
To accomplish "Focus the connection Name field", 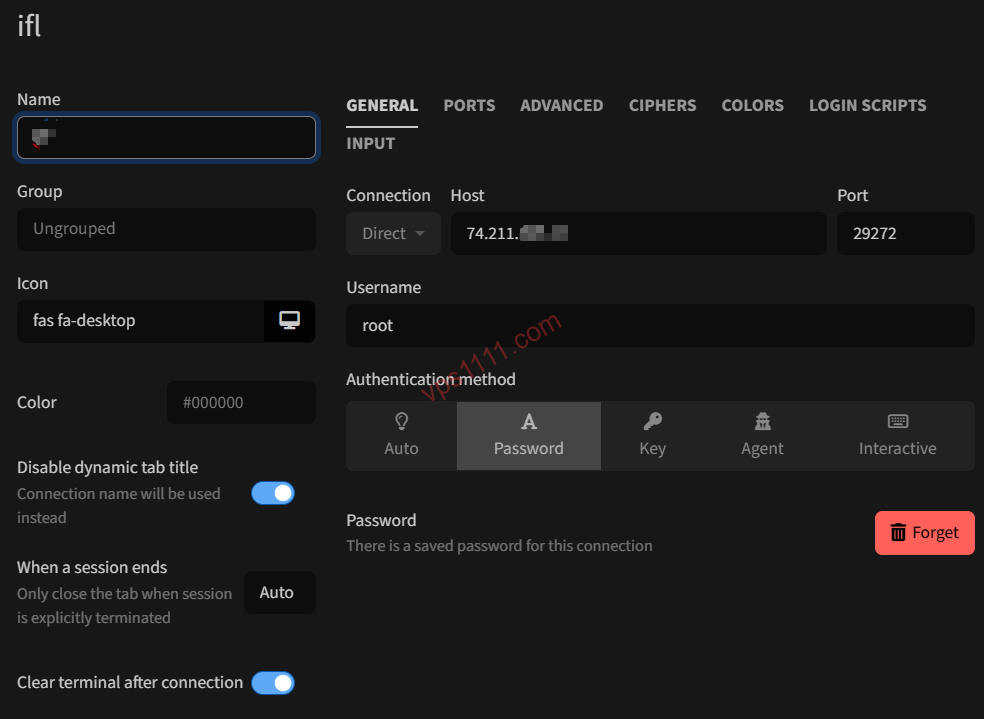I will (x=166, y=137).
